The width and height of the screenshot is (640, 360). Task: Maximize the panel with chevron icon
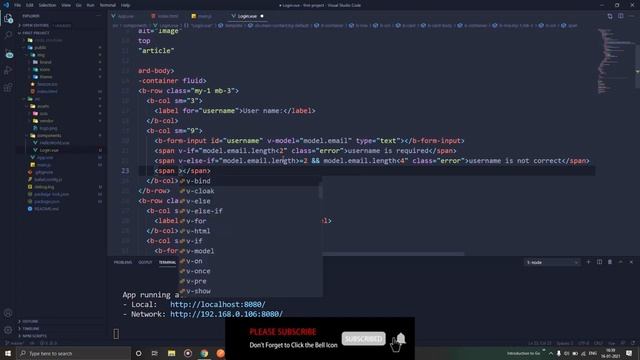pos(620,262)
